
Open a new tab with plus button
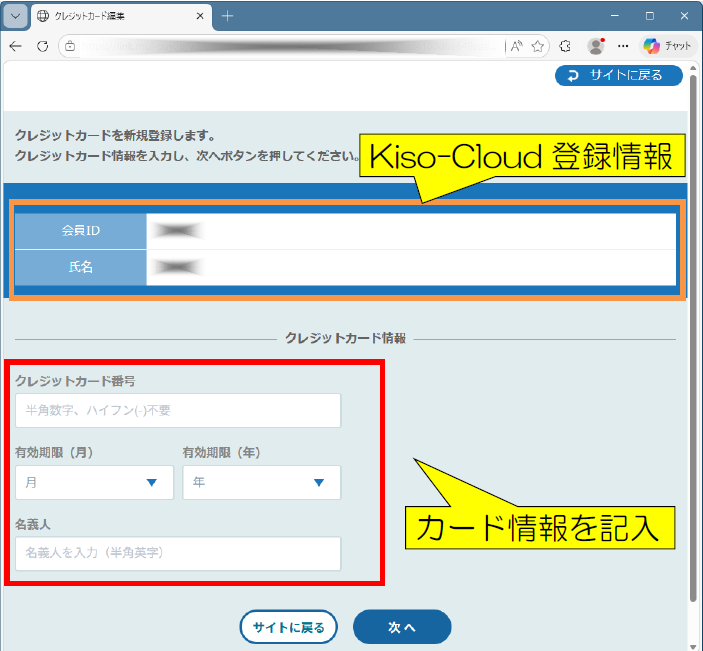[227, 16]
